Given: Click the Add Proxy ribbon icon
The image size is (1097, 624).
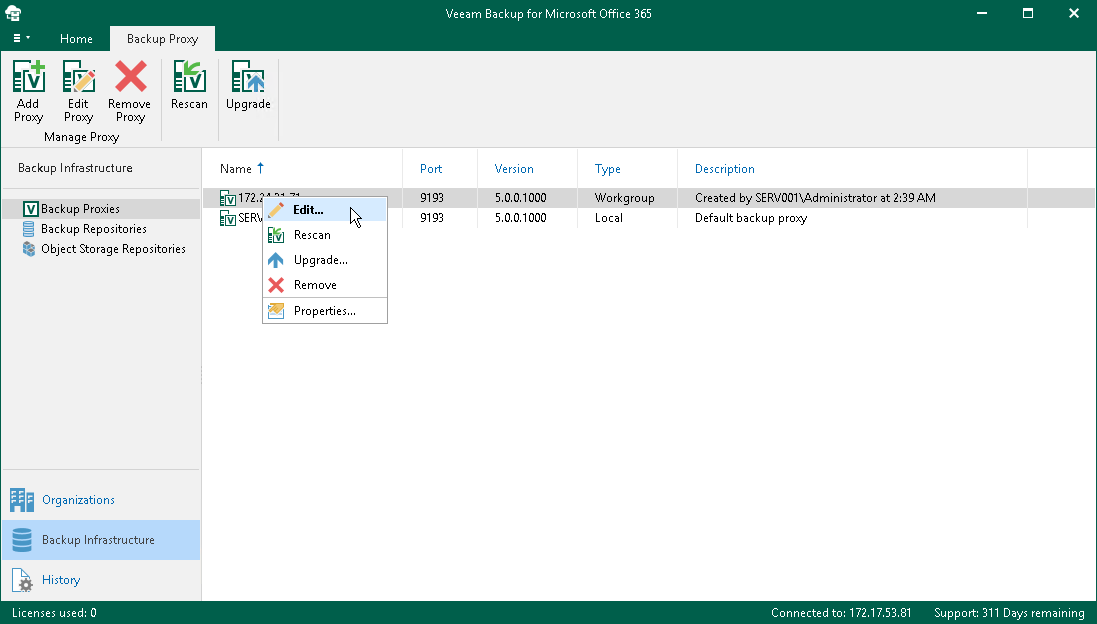Looking at the screenshot, I should (29, 76).
